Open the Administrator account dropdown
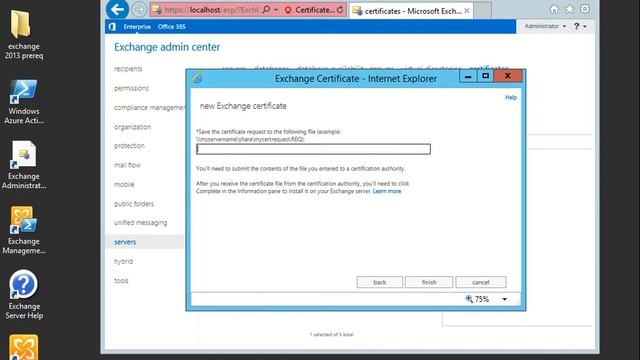This screenshot has width=640, height=360. [x=545, y=26]
